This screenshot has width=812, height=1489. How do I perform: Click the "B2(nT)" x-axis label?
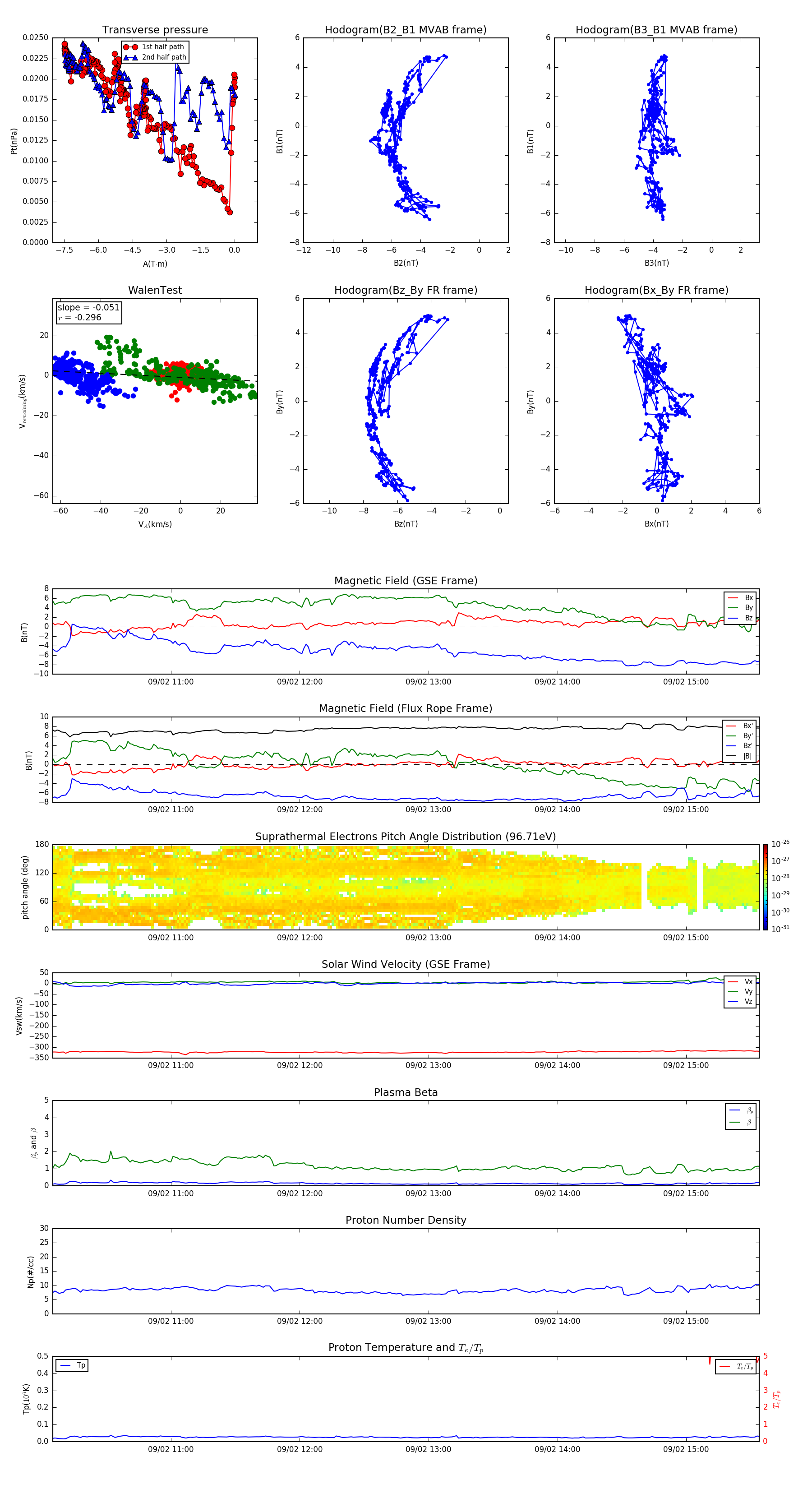coord(406,263)
